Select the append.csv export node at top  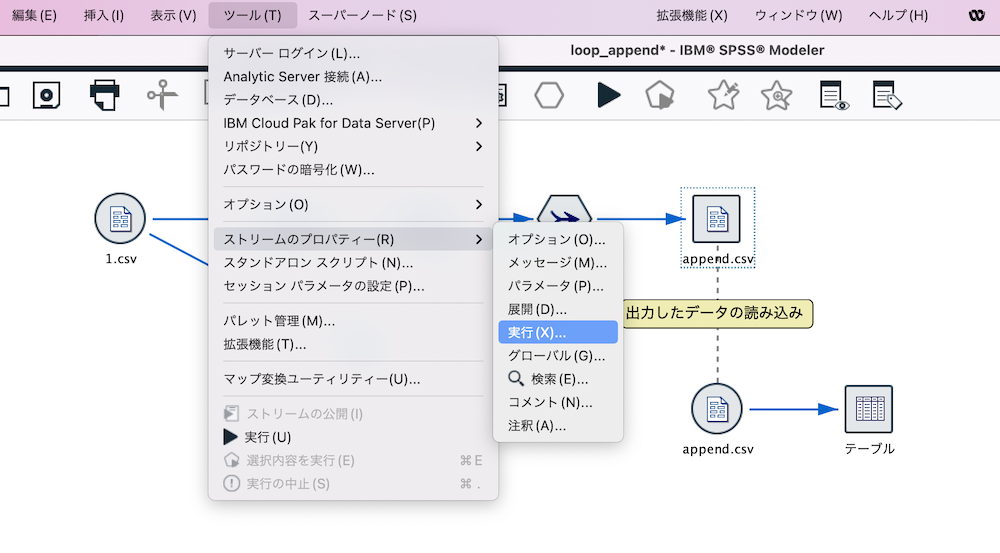717,219
